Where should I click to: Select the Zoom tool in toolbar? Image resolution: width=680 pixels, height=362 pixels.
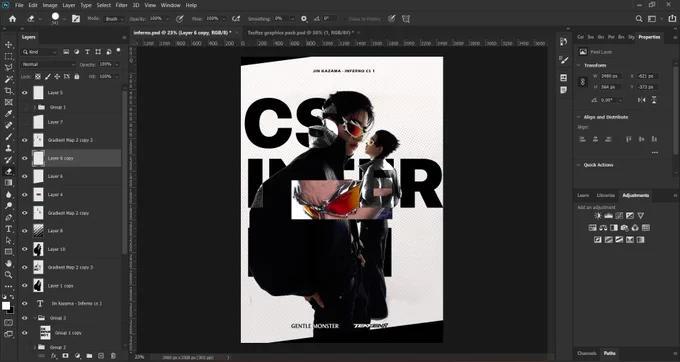[9, 275]
